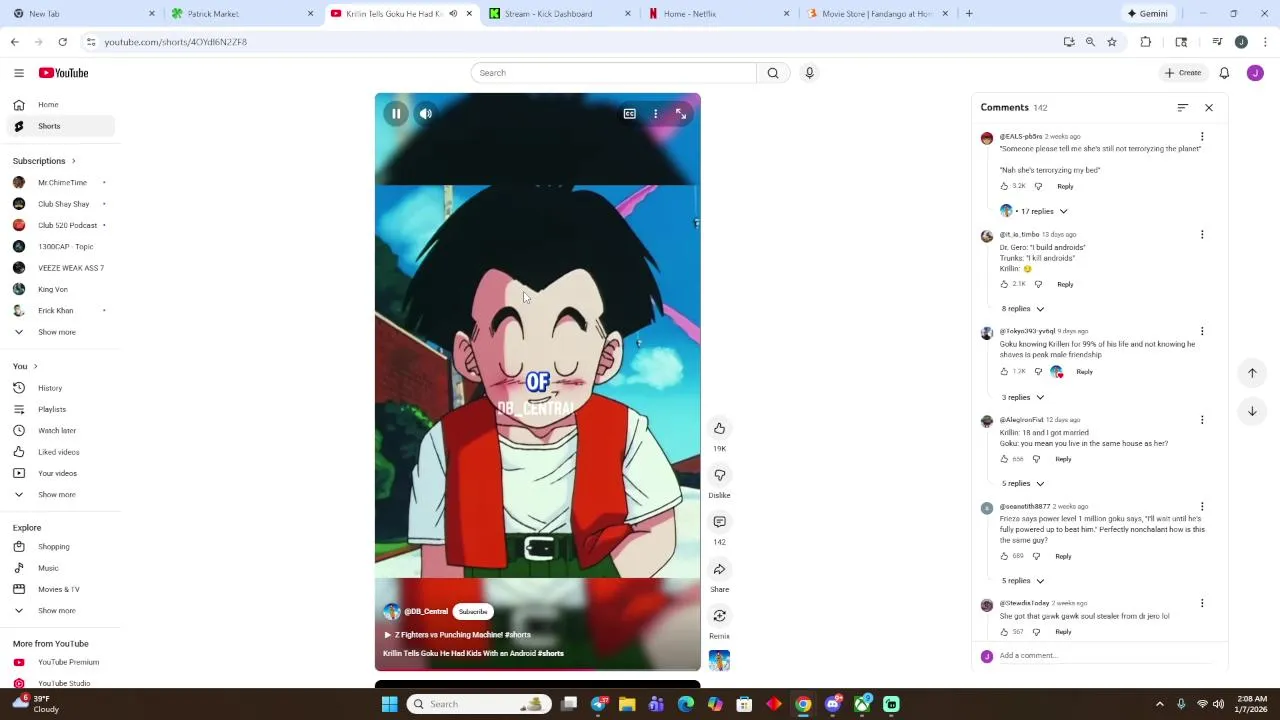The width and height of the screenshot is (1280, 720).
Task: Expand the You section
Action: click(25, 366)
